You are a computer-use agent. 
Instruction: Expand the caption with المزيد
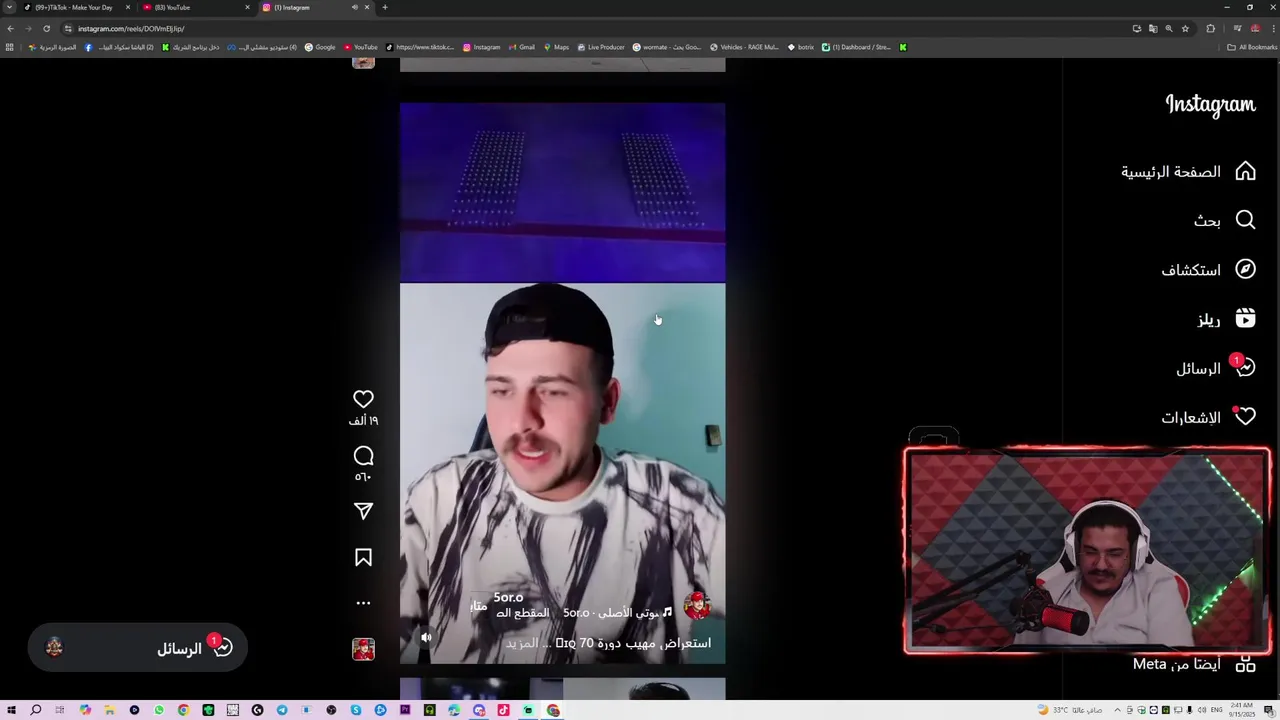coord(523,643)
